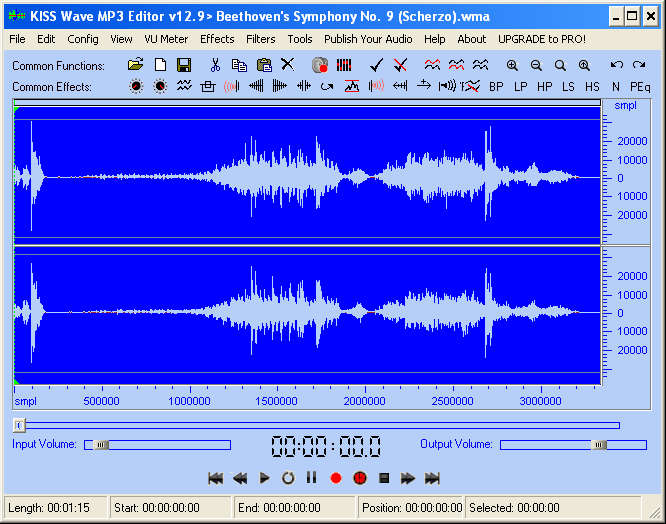
Task: Click the N effect button
Action: 616,87
